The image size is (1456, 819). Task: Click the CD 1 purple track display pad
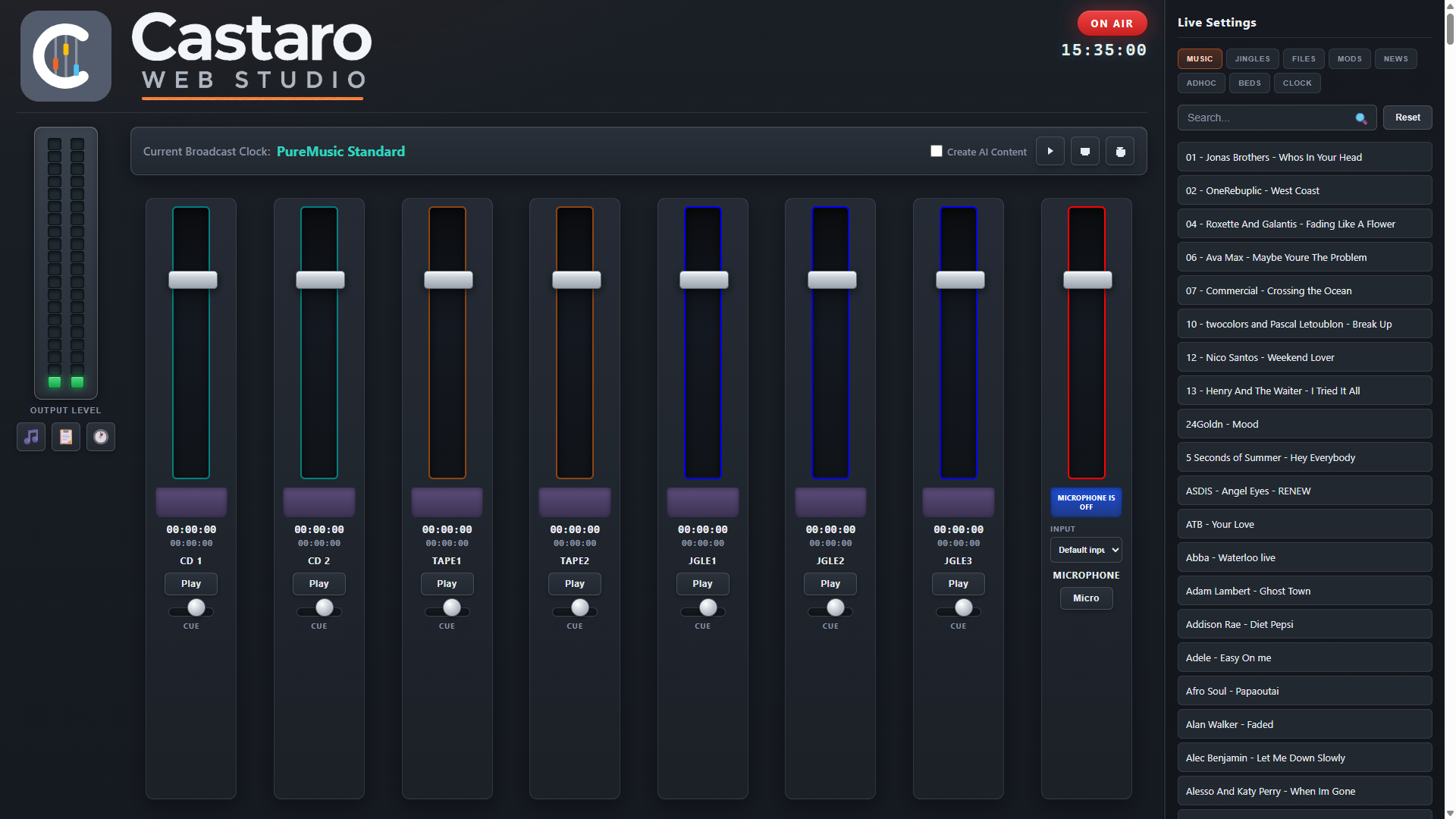tap(191, 502)
